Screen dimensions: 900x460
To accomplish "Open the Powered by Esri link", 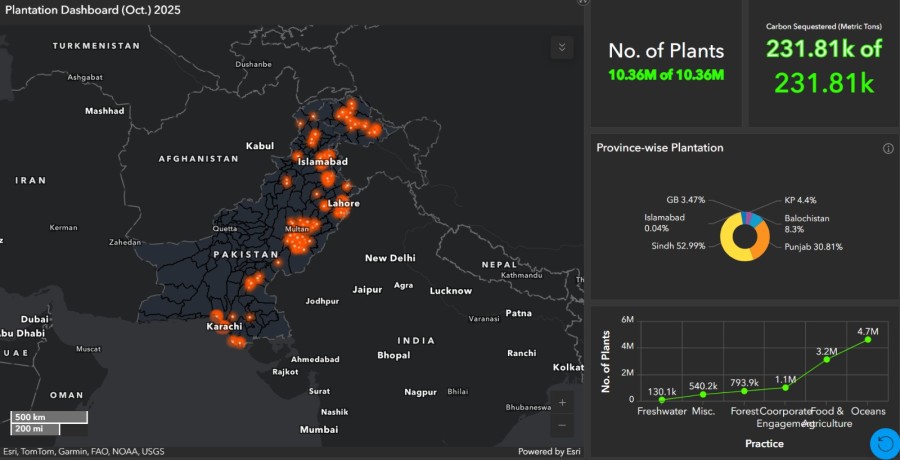I will pos(551,451).
